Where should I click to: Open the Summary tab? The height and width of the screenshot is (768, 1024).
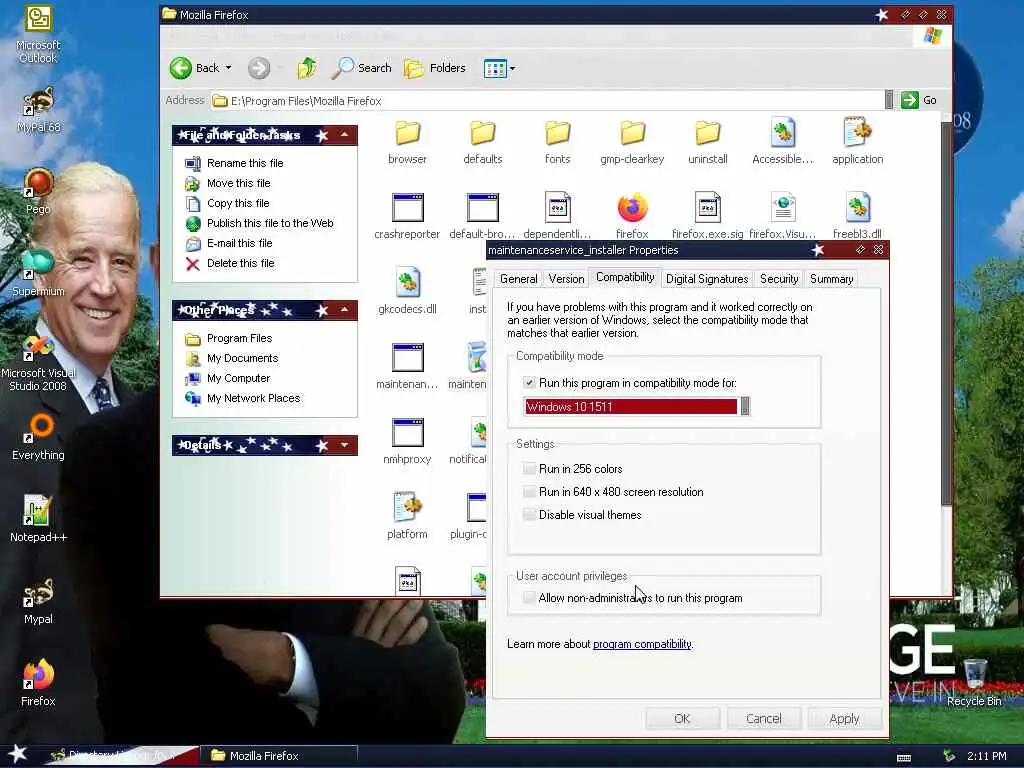coord(831,279)
